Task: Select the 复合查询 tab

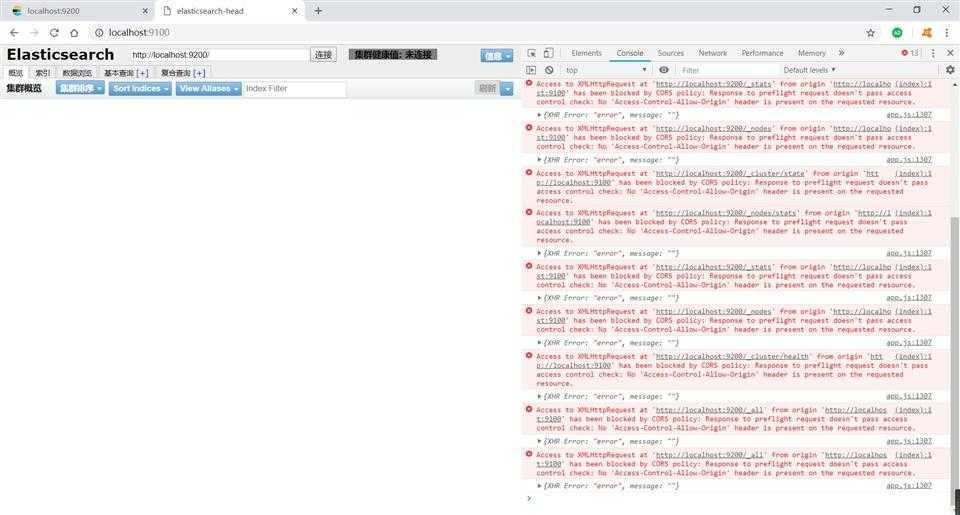Action: (x=175, y=73)
